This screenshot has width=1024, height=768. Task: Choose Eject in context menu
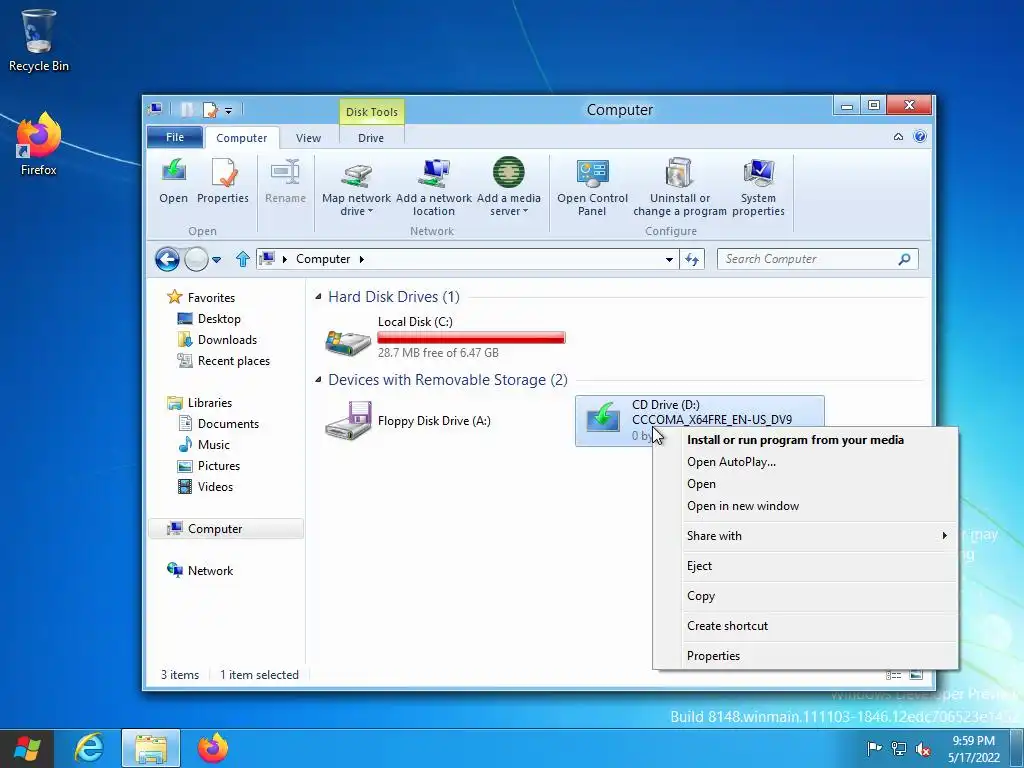[x=805, y=566]
